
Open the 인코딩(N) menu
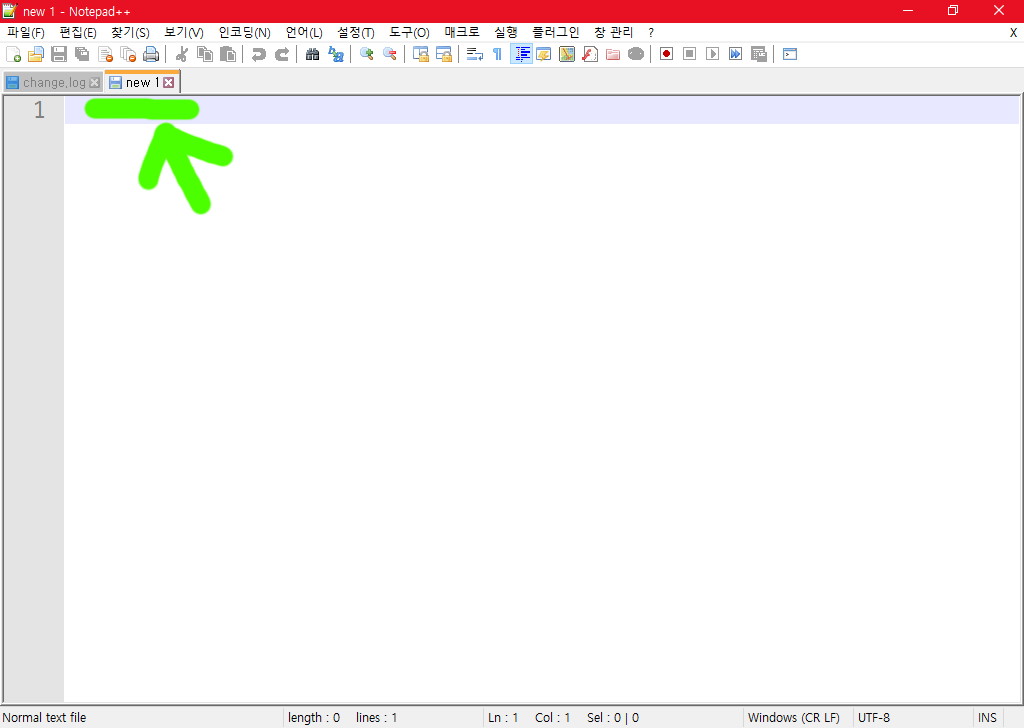pos(244,32)
